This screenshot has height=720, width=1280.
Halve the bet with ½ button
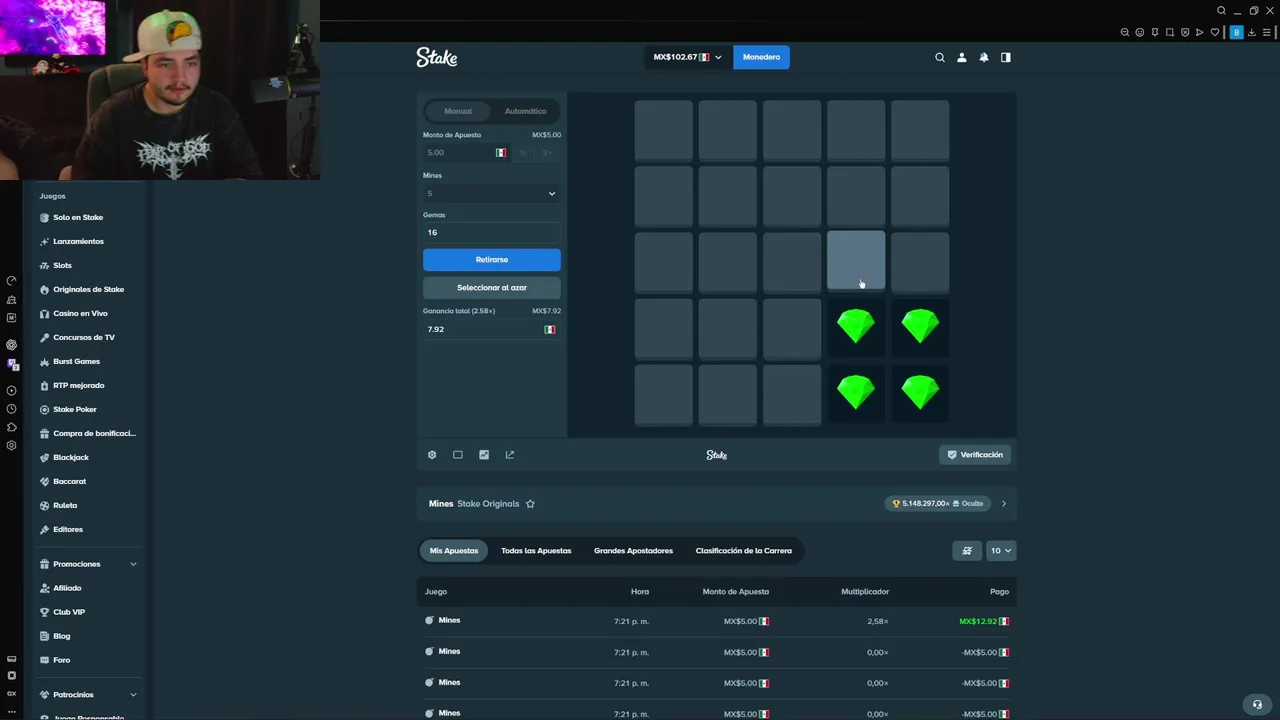523,153
